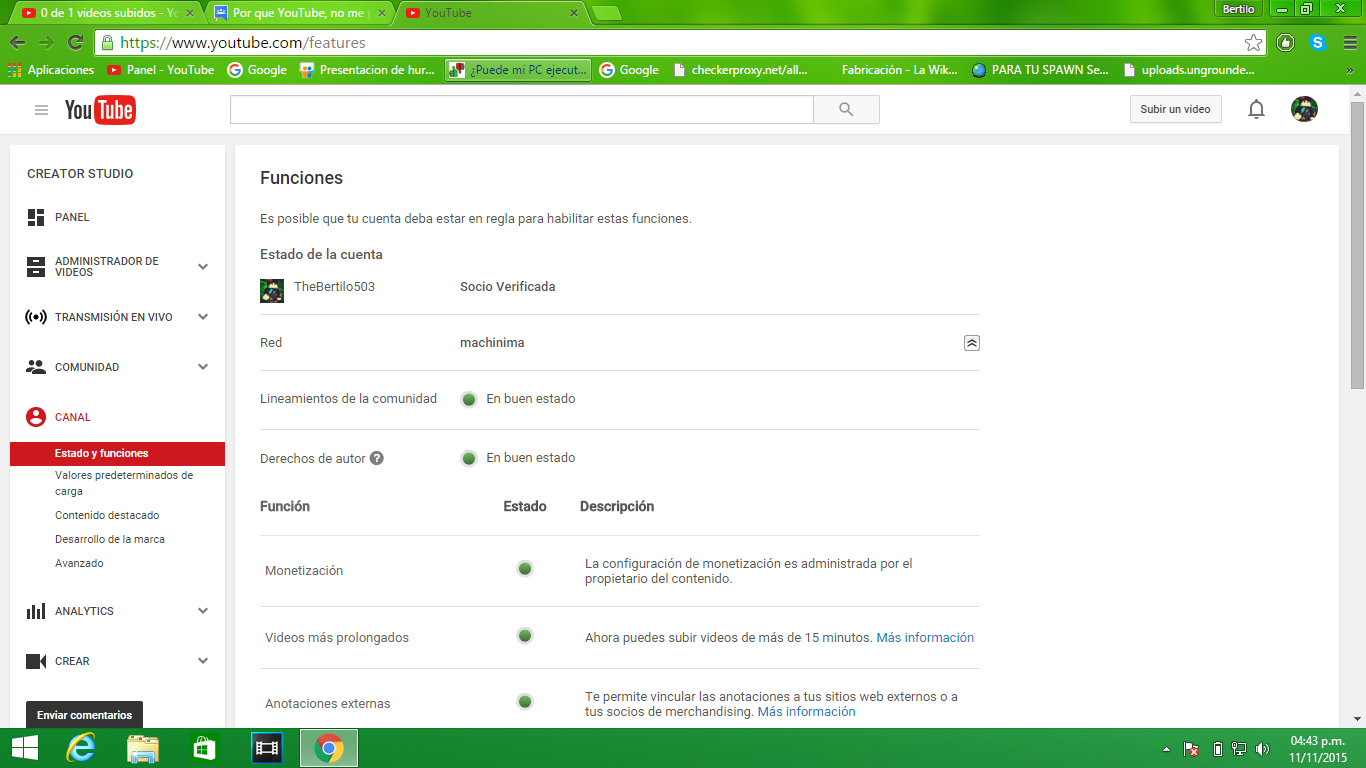The height and width of the screenshot is (768, 1366).
Task: Select Estado y funciones in the sidebar
Action: point(117,454)
